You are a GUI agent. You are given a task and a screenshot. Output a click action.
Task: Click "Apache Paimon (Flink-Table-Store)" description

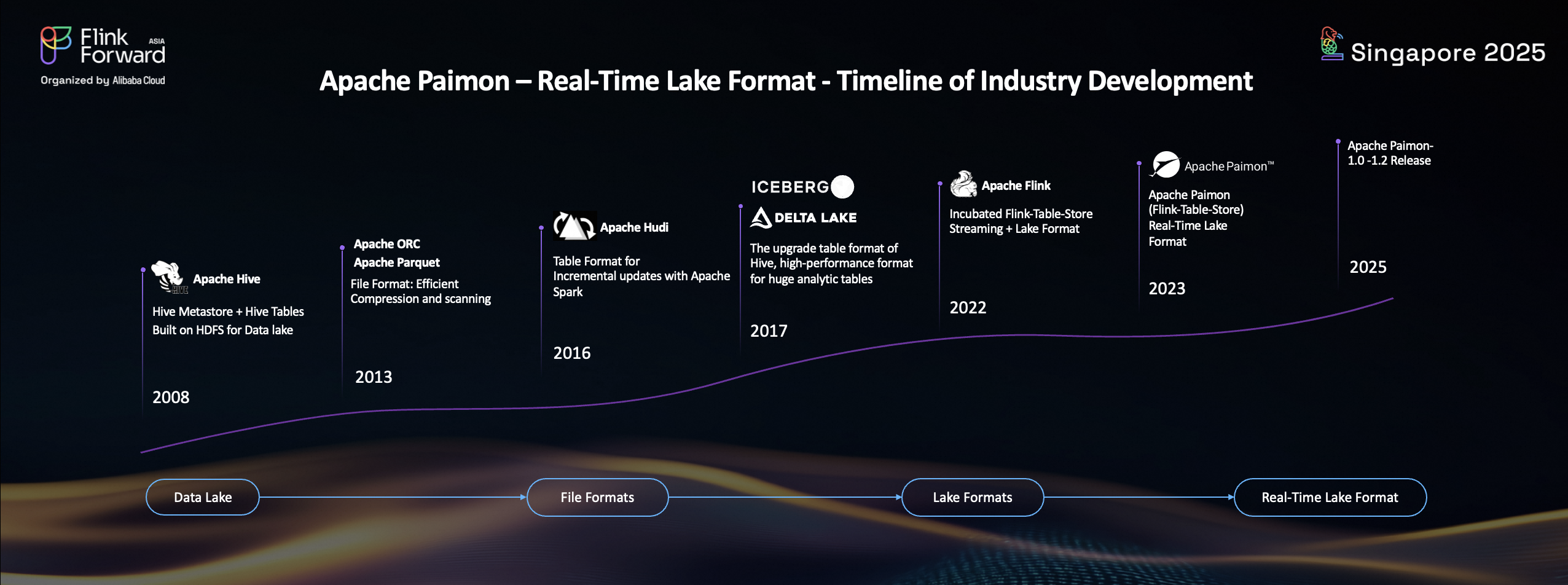coord(1196,218)
